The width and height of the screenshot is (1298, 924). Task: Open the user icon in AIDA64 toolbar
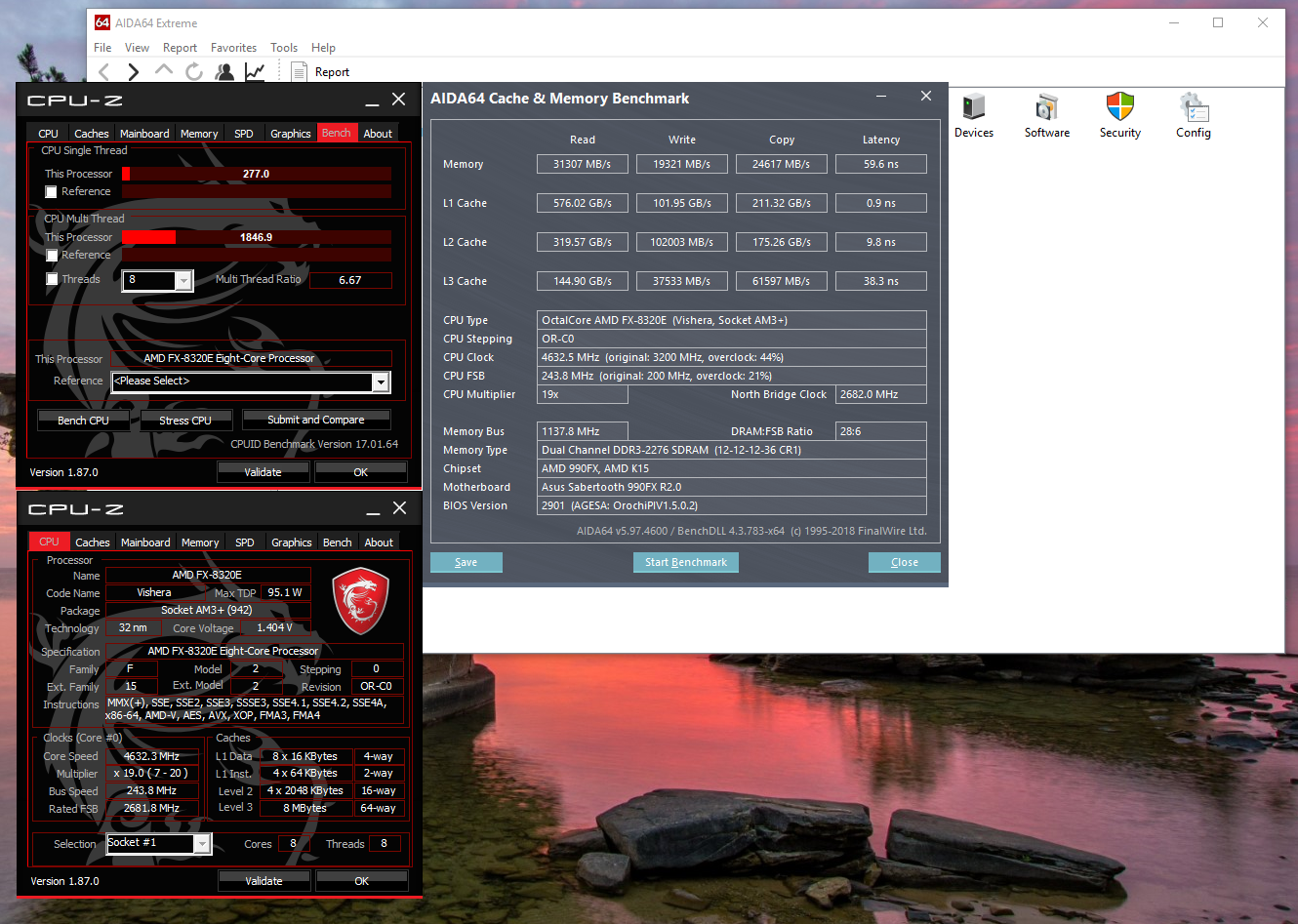[224, 71]
